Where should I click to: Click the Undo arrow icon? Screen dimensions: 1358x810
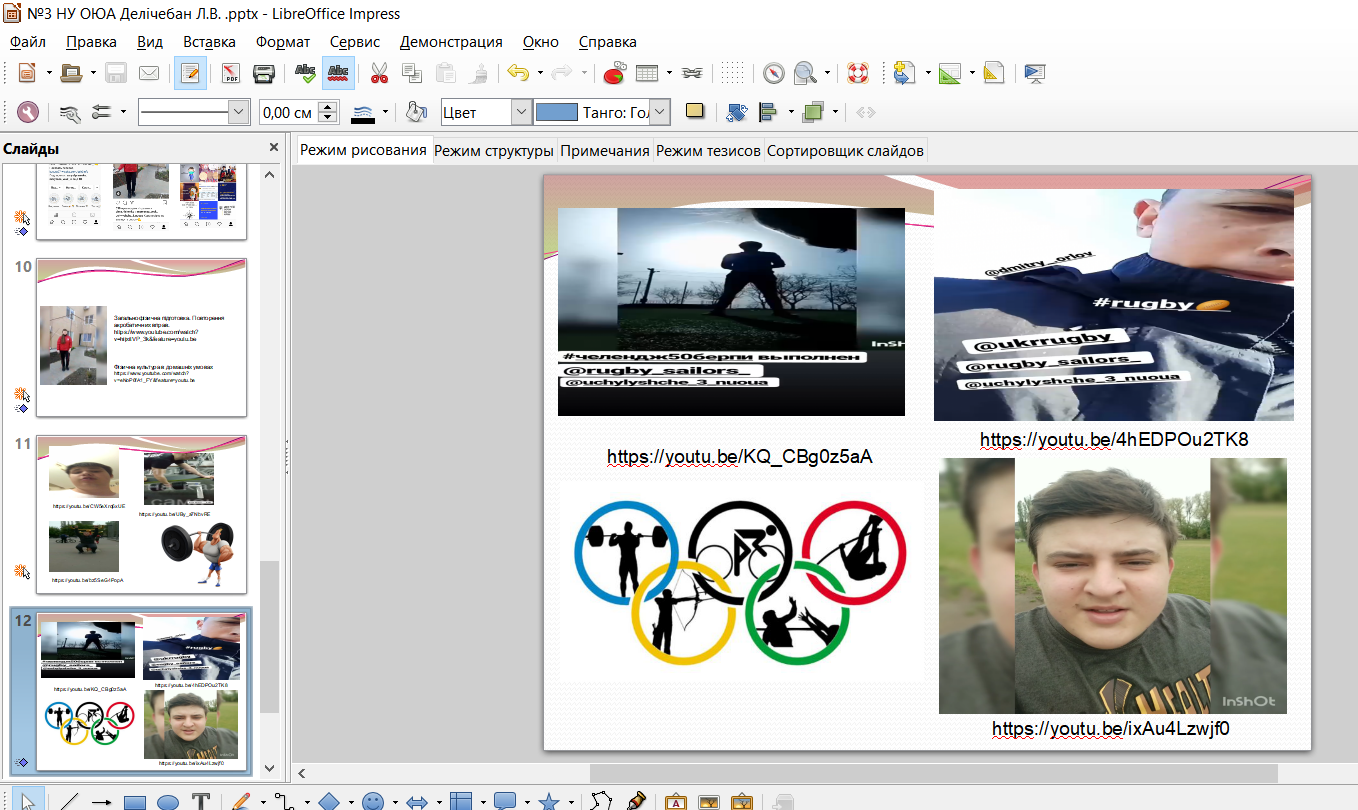click(517, 73)
